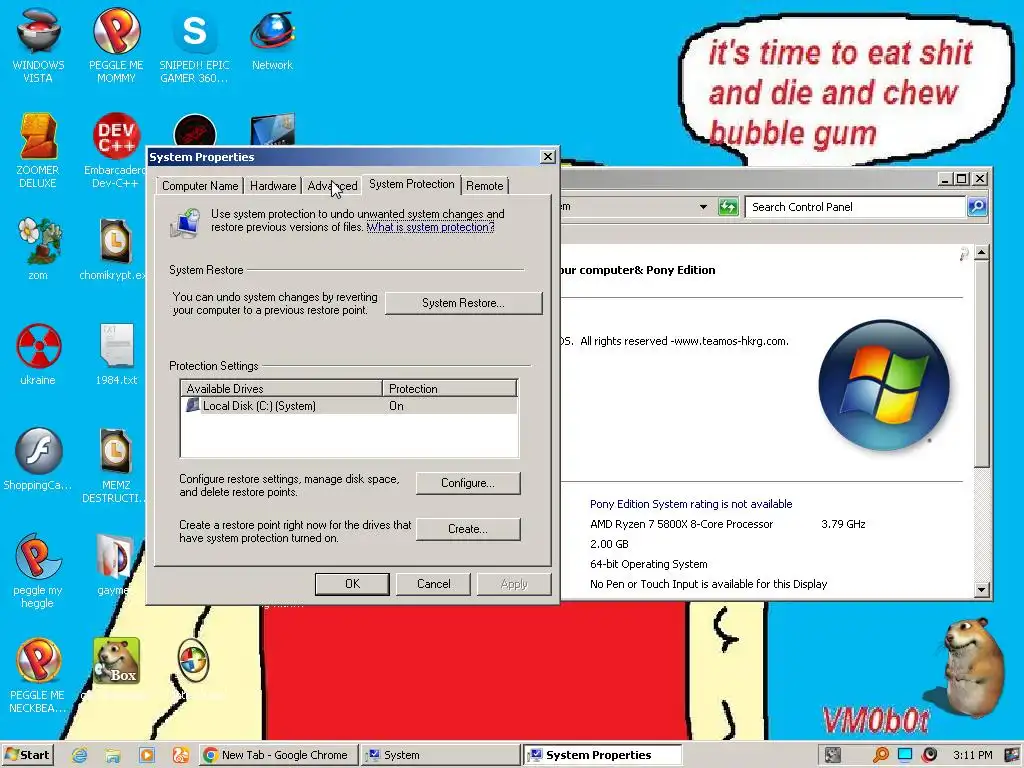Click the green refresh arrows in Control Panel
1024x768 pixels.
[x=728, y=207]
